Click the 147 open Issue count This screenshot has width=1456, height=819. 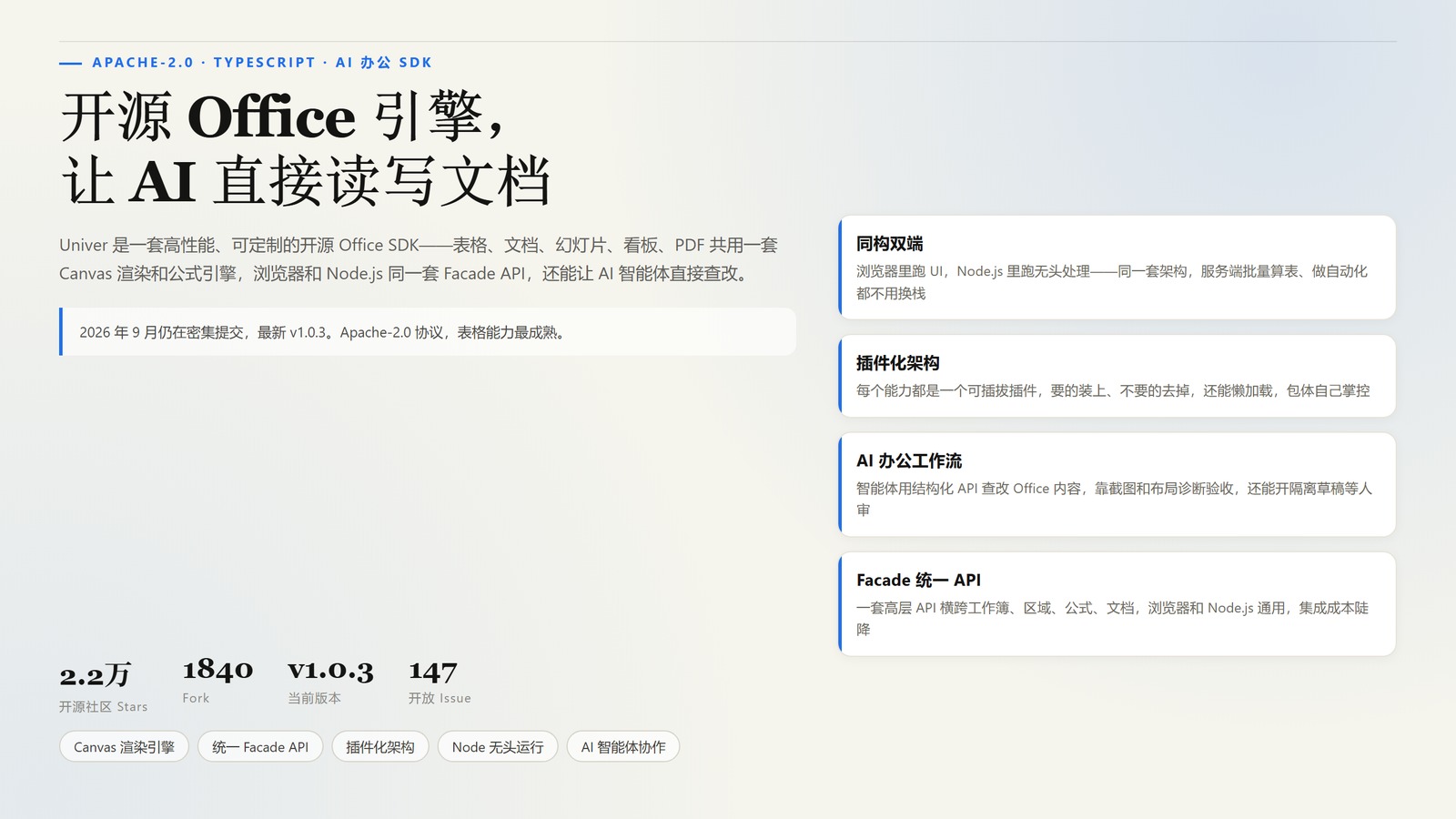tap(432, 672)
